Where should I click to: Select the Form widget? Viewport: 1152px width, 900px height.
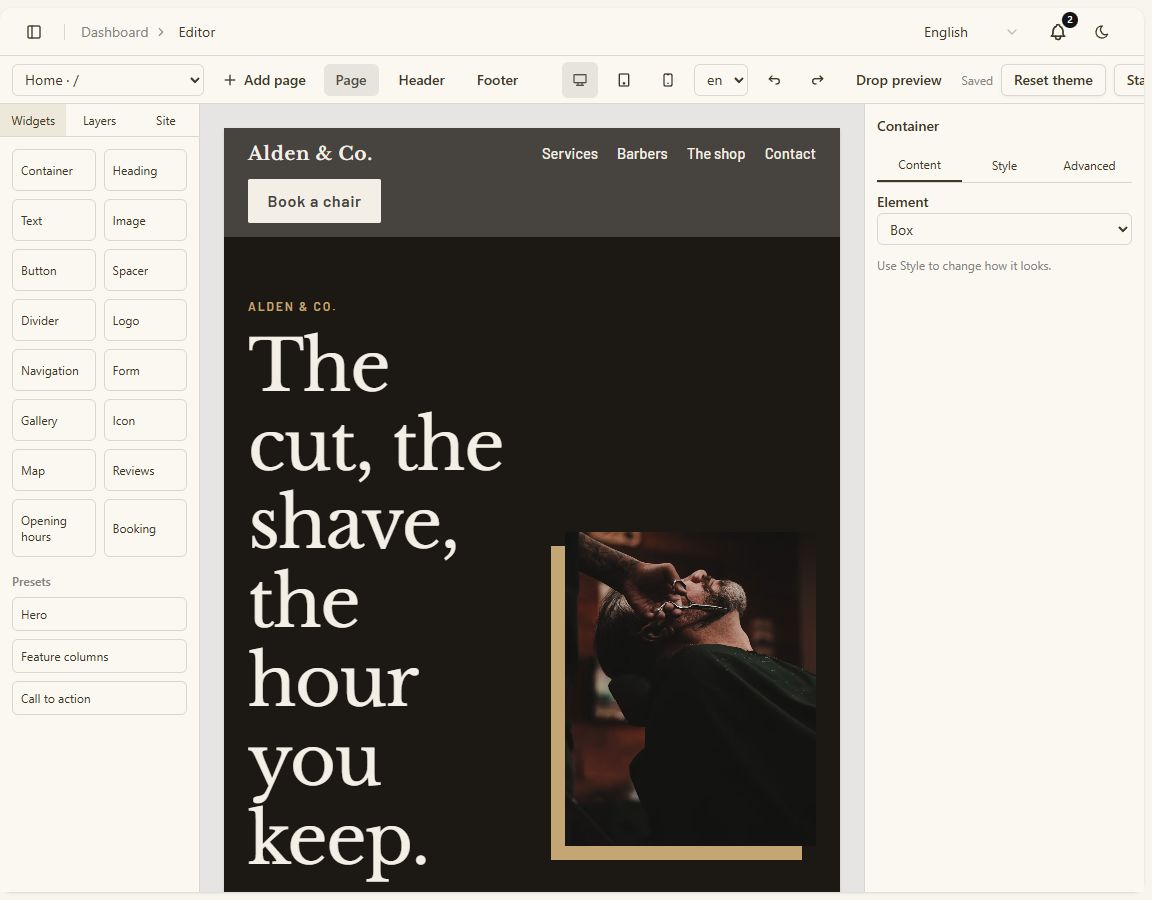[x=145, y=370]
